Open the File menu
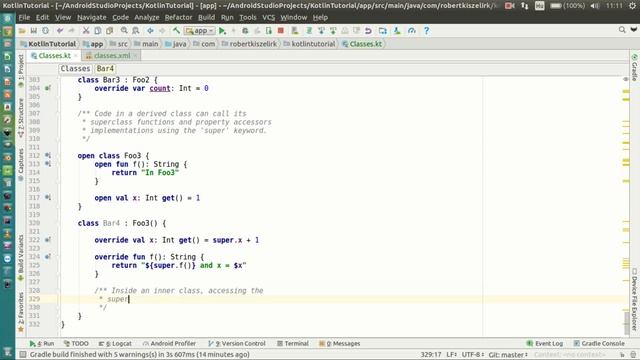This screenshot has width=640, height=360. 24,18
